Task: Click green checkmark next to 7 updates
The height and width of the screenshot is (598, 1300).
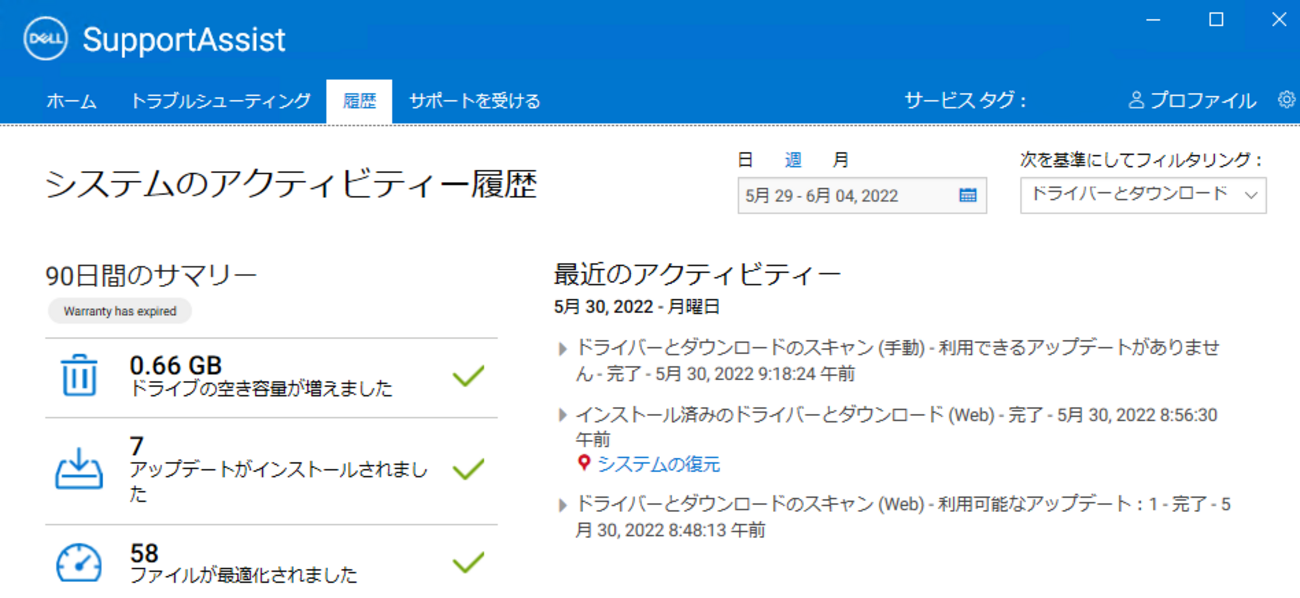Action: point(468,469)
